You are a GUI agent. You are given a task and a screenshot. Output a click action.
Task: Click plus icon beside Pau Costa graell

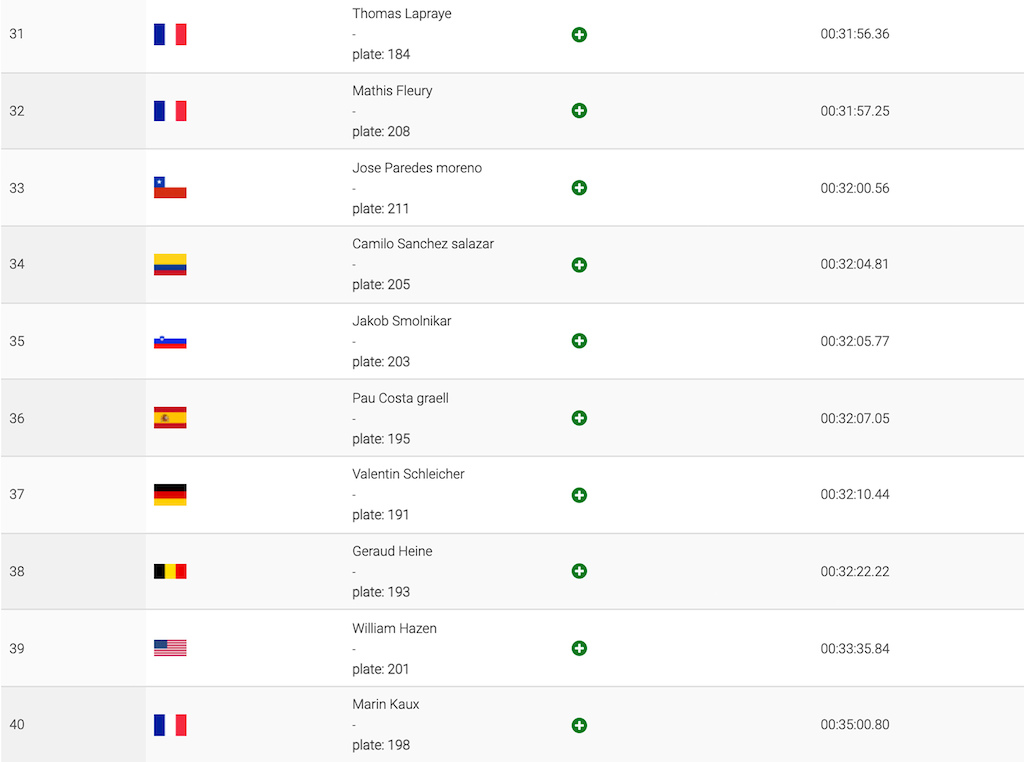(x=579, y=418)
